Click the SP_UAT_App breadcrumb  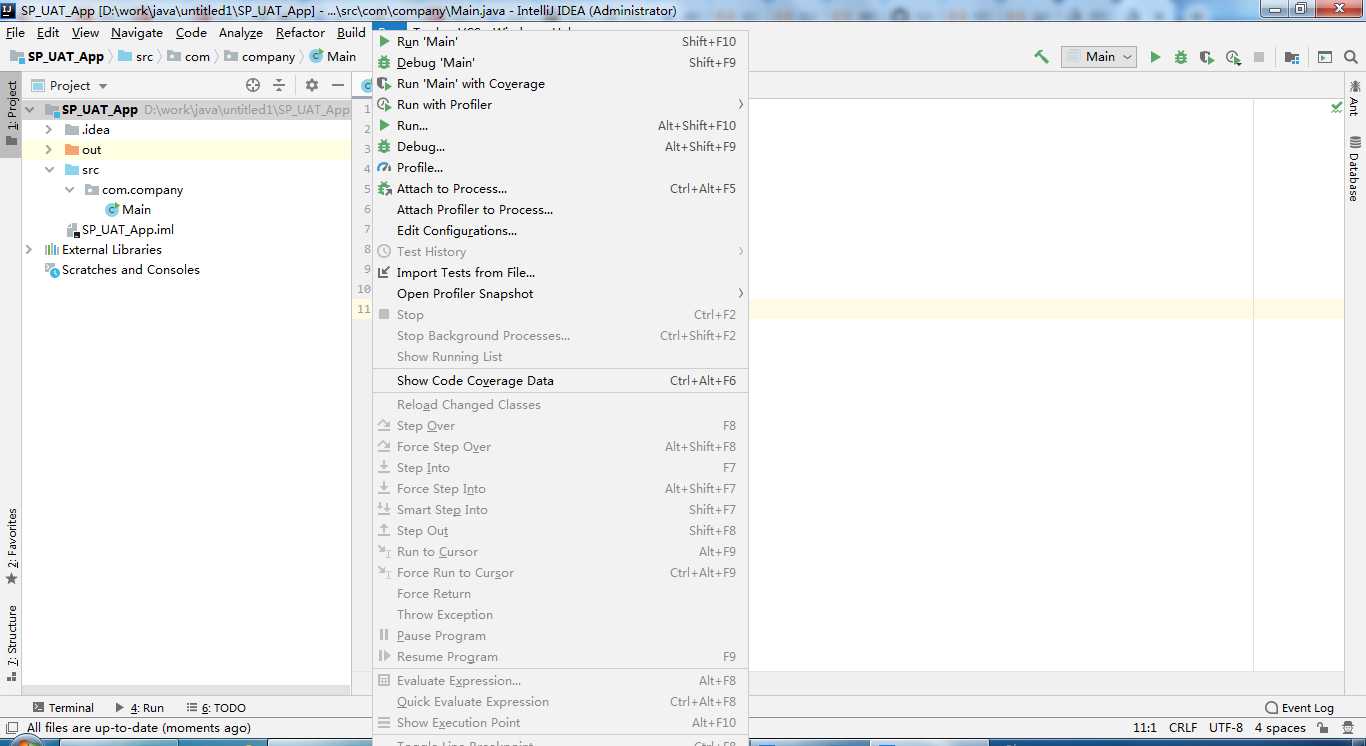[57, 56]
